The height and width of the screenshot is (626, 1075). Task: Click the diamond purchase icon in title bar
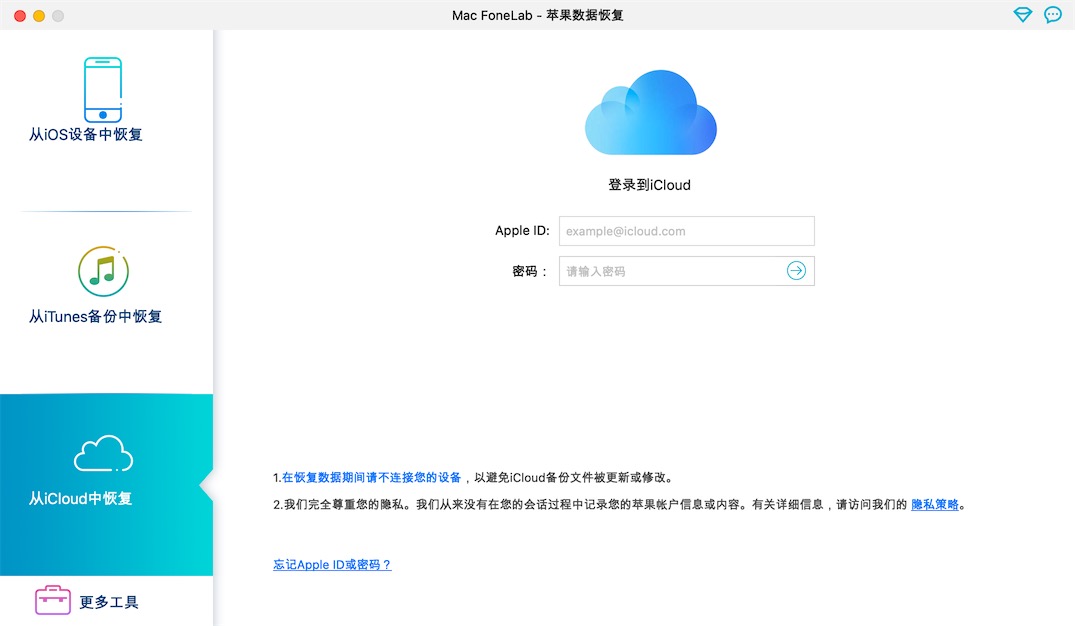[1022, 14]
